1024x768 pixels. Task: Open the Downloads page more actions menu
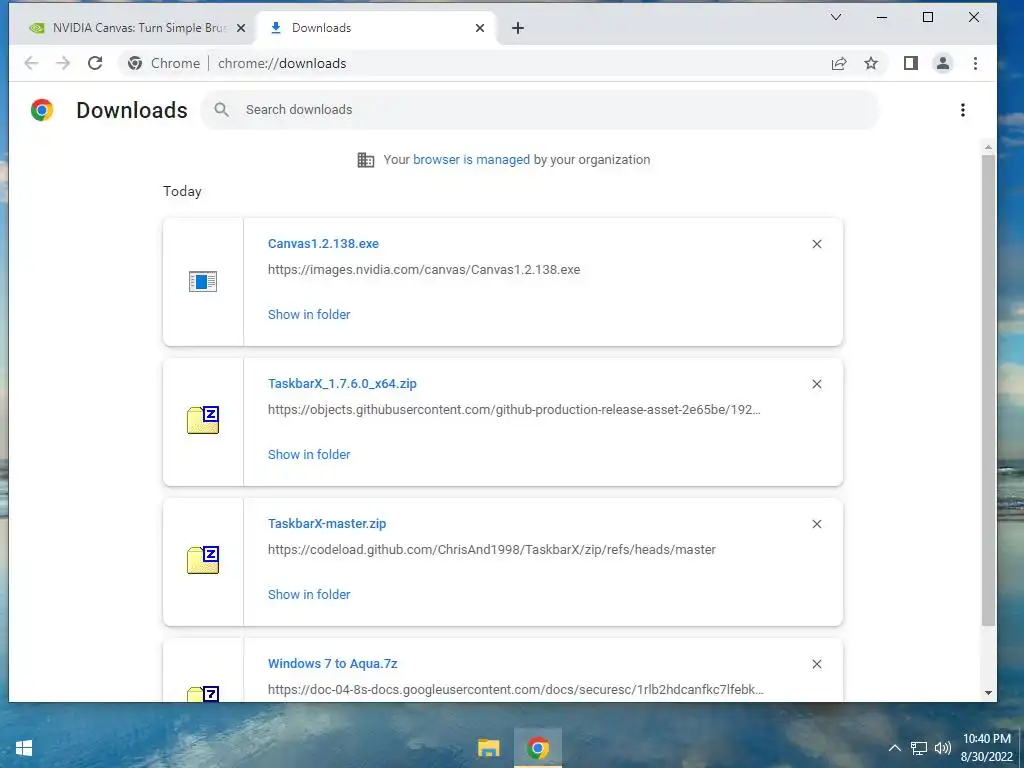click(x=963, y=110)
